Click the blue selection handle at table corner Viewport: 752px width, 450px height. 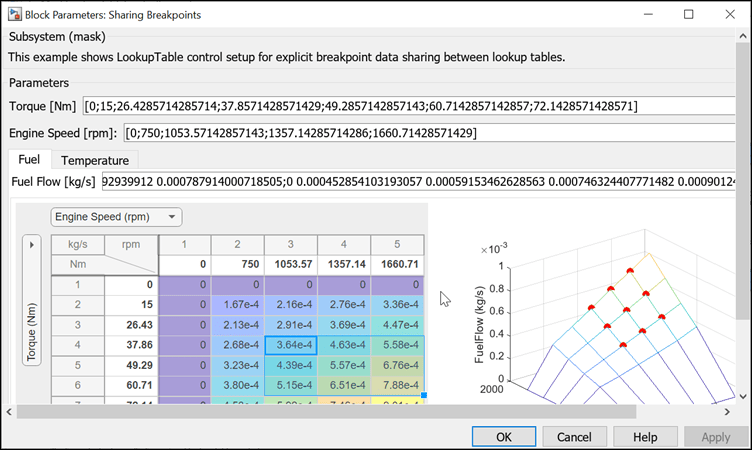coord(423,395)
